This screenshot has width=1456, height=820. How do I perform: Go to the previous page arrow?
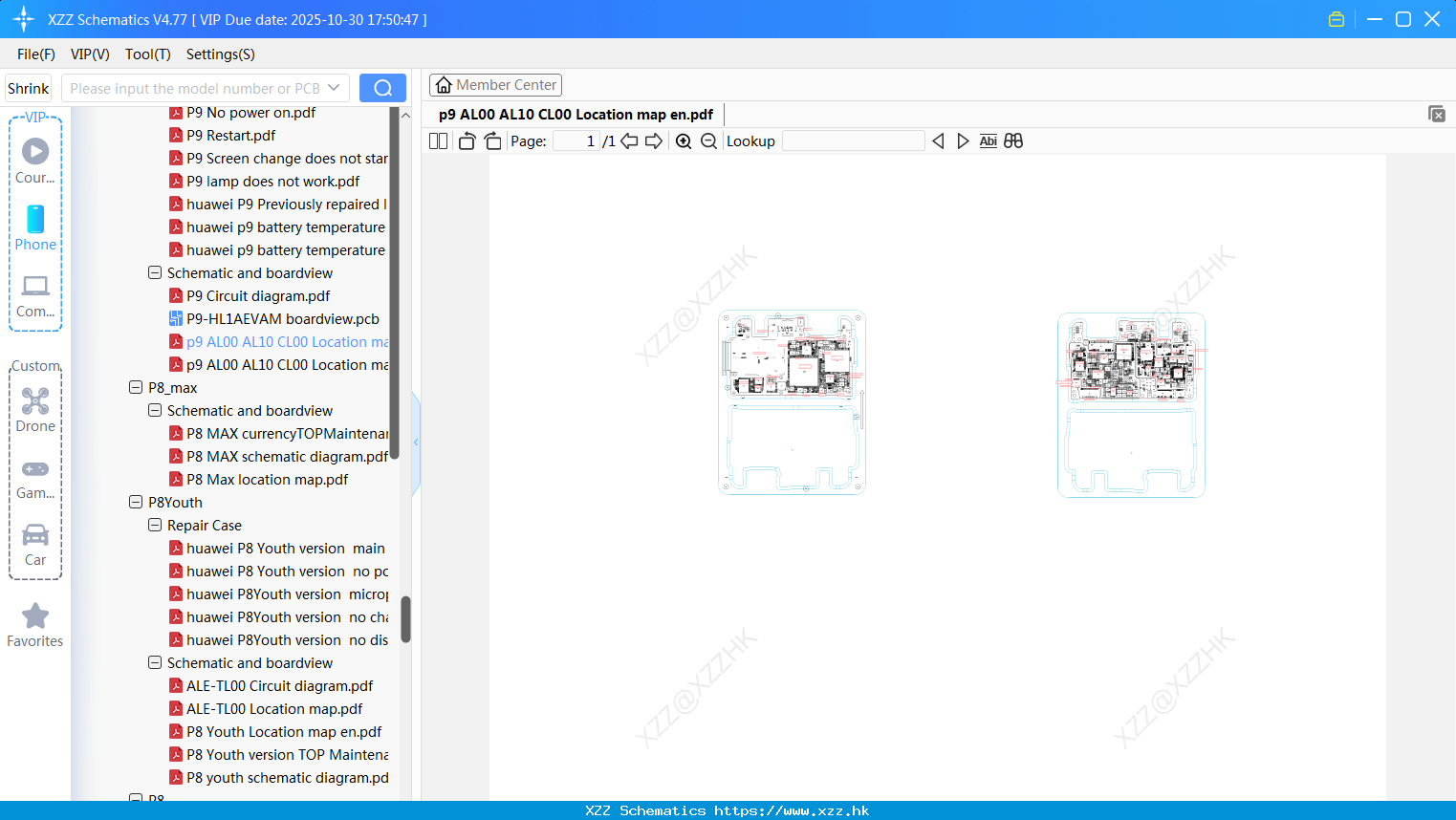point(629,141)
